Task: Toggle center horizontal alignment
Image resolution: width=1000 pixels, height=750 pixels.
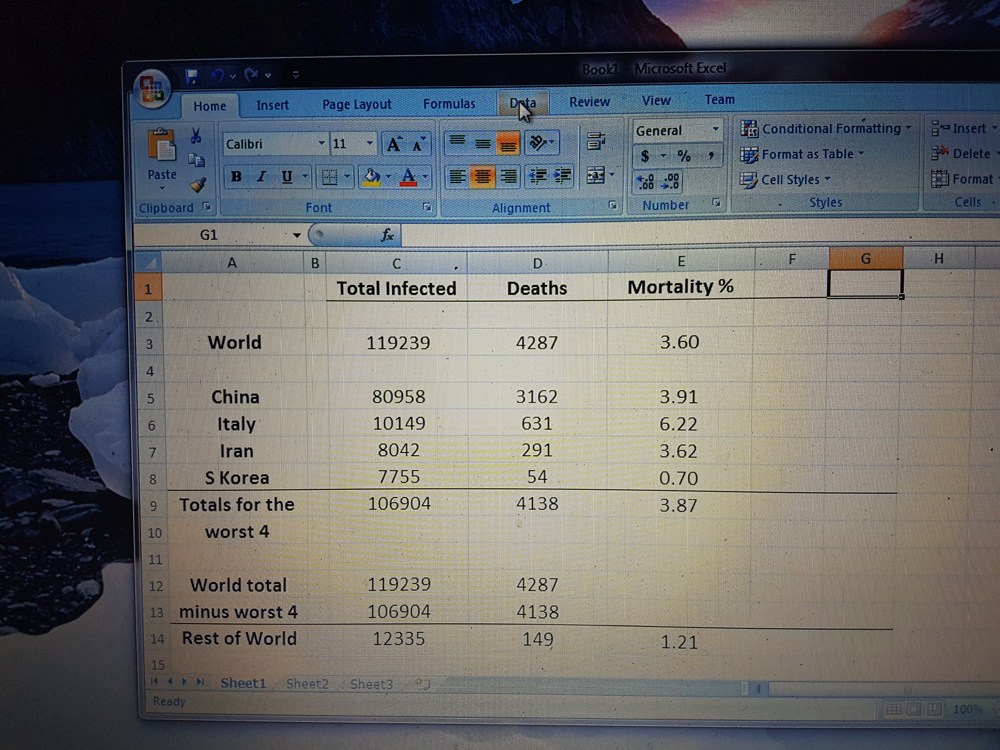Action: (483, 177)
